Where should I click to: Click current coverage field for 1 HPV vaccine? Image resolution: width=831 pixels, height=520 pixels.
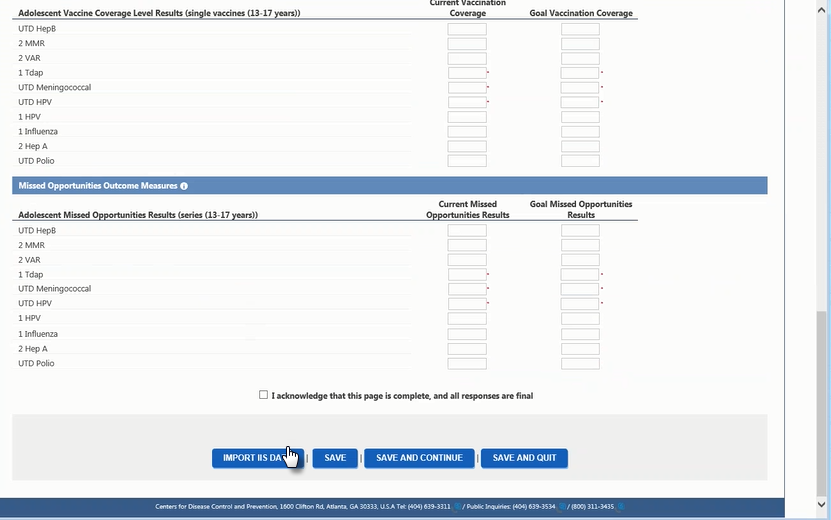pyautogui.click(x=467, y=117)
